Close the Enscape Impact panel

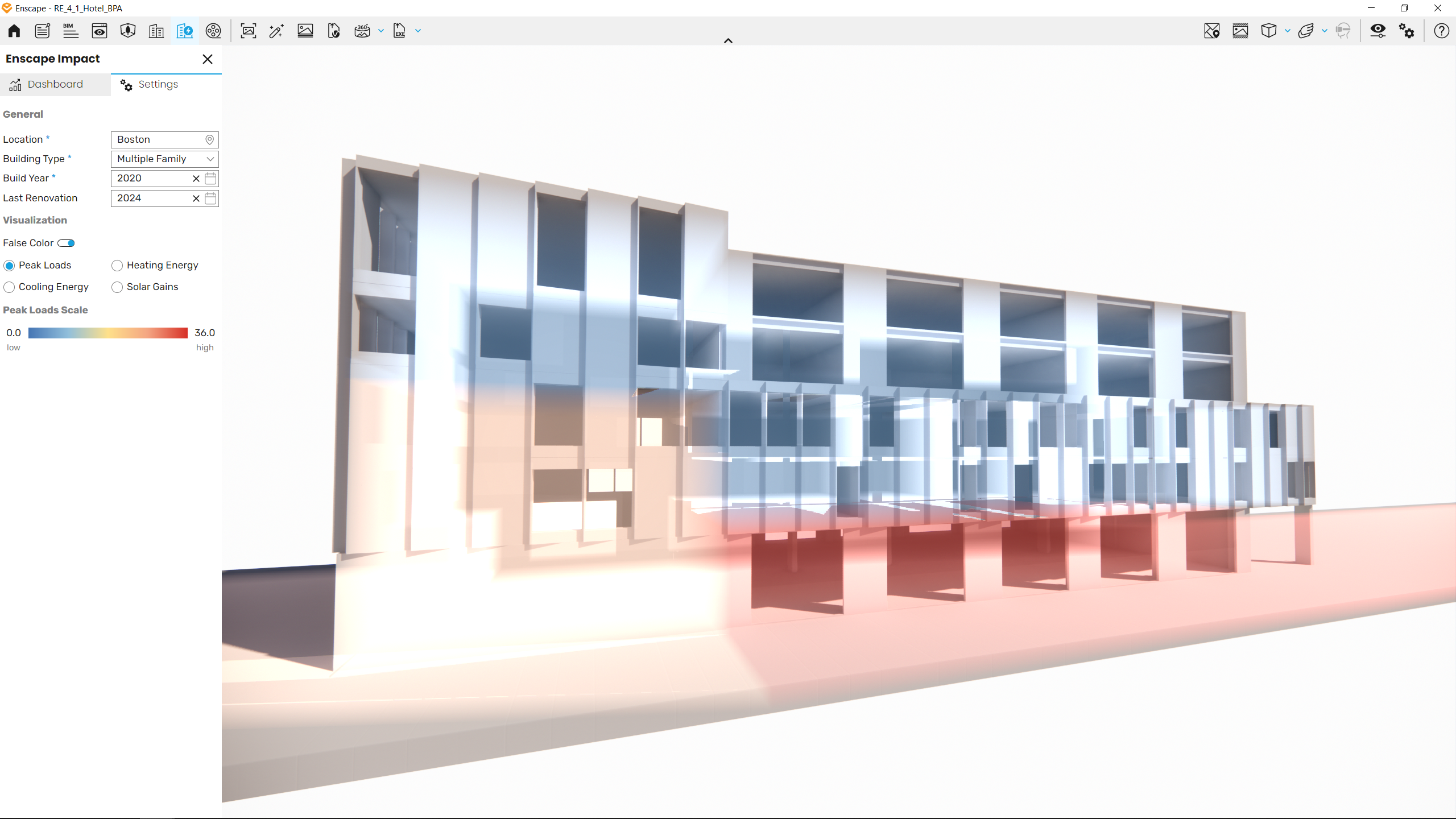click(x=208, y=59)
